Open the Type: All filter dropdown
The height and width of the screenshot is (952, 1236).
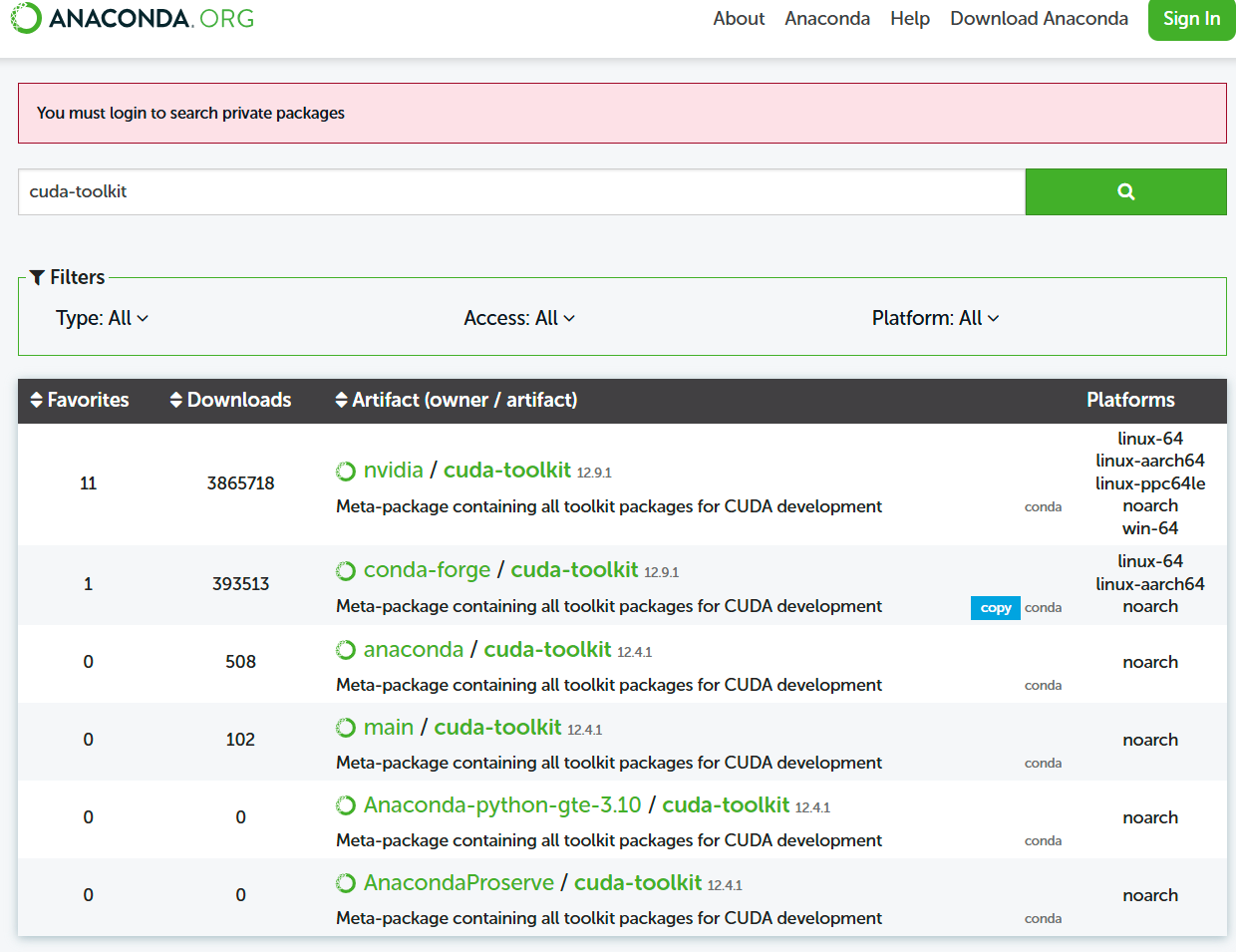pyautogui.click(x=102, y=318)
